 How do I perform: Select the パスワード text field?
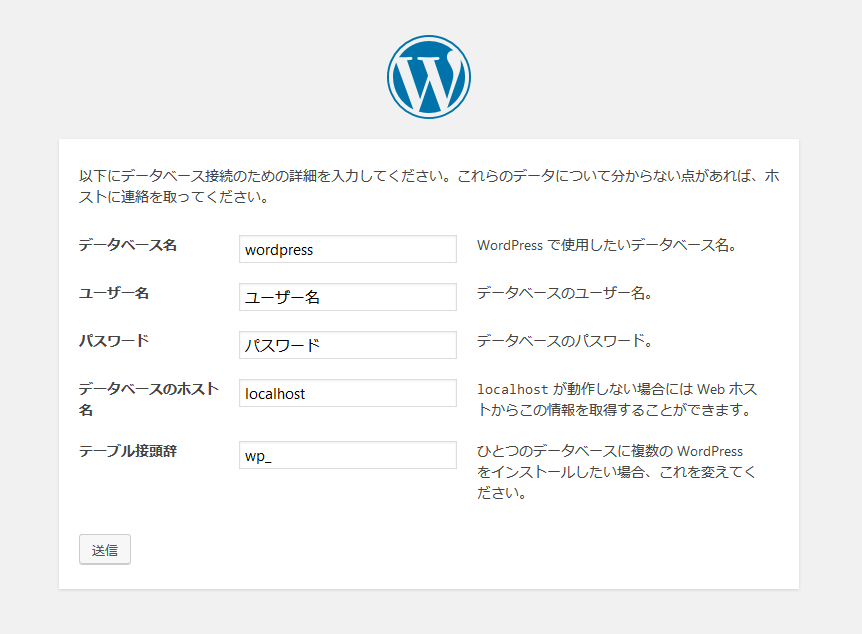click(347, 345)
